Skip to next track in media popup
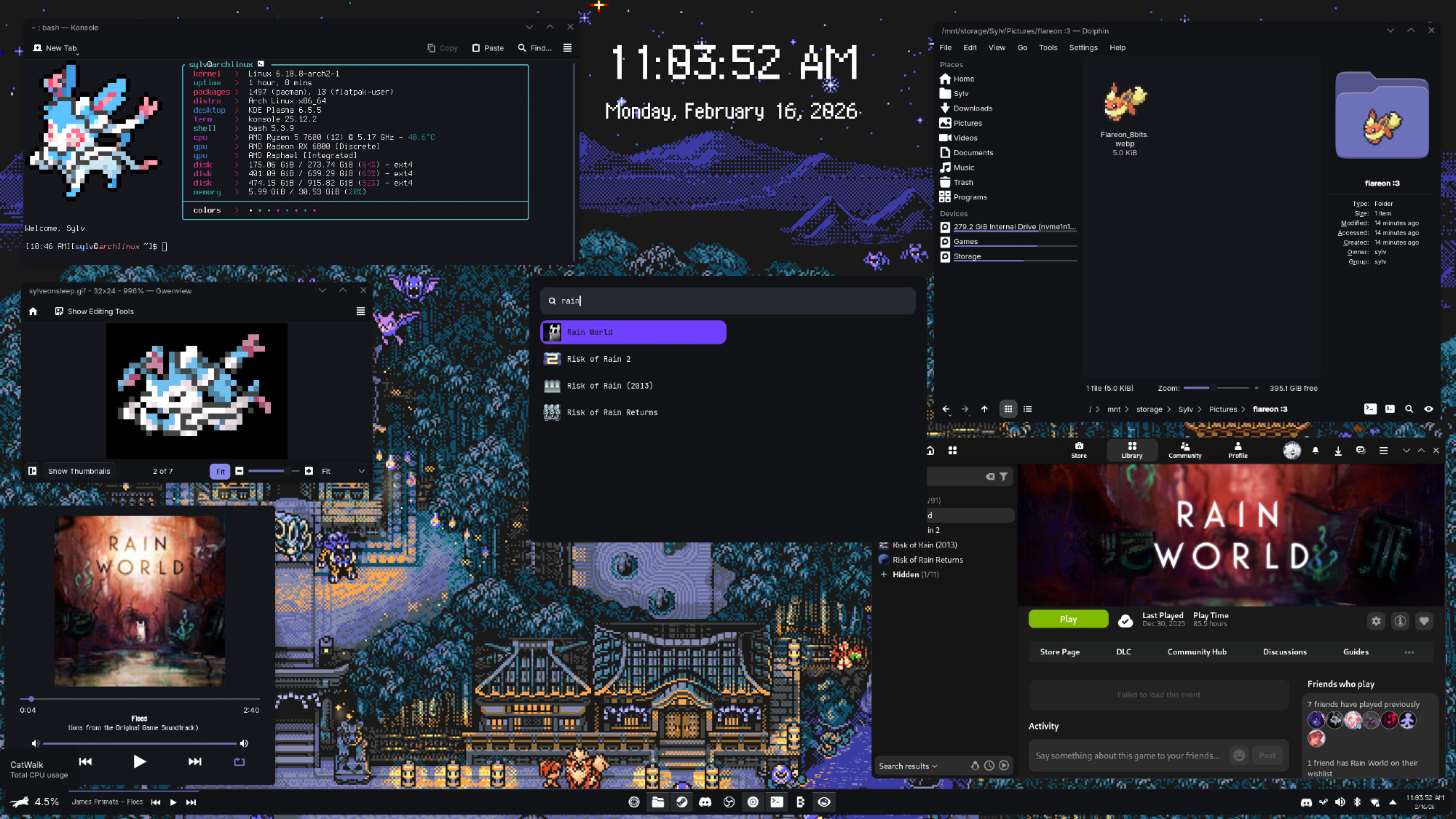Screen dimensions: 1456x819 pos(194,761)
